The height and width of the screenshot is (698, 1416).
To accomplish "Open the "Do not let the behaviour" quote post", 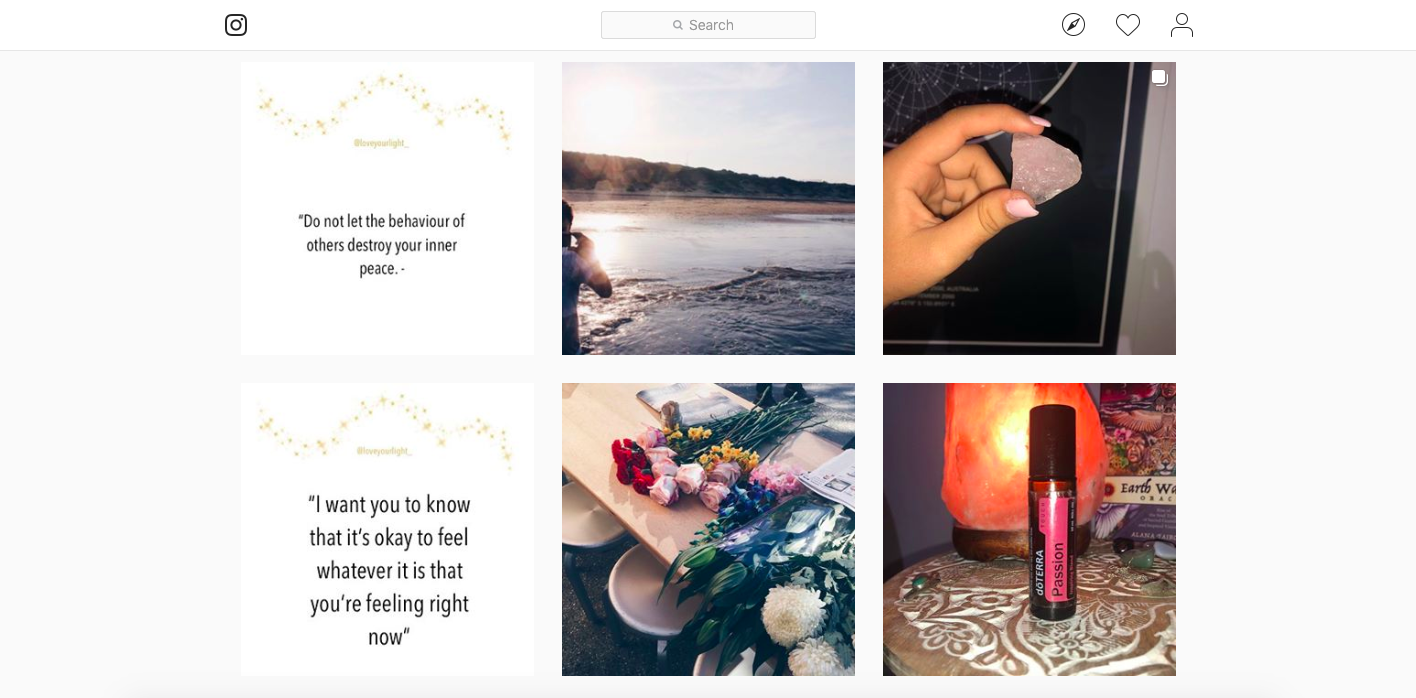I will coord(387,208).
